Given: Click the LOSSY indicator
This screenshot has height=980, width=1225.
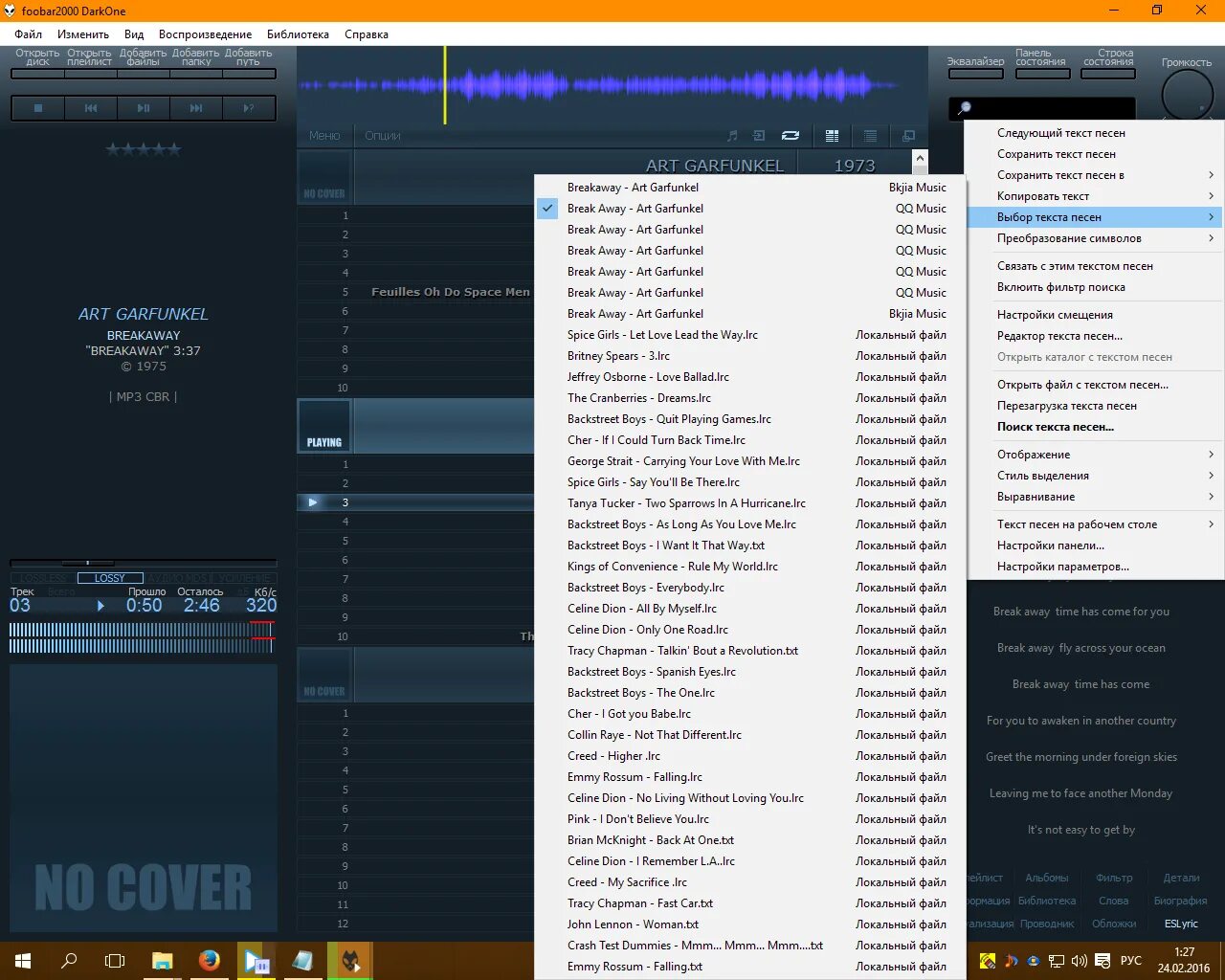Looking at the screenshot, I should 110,578.
